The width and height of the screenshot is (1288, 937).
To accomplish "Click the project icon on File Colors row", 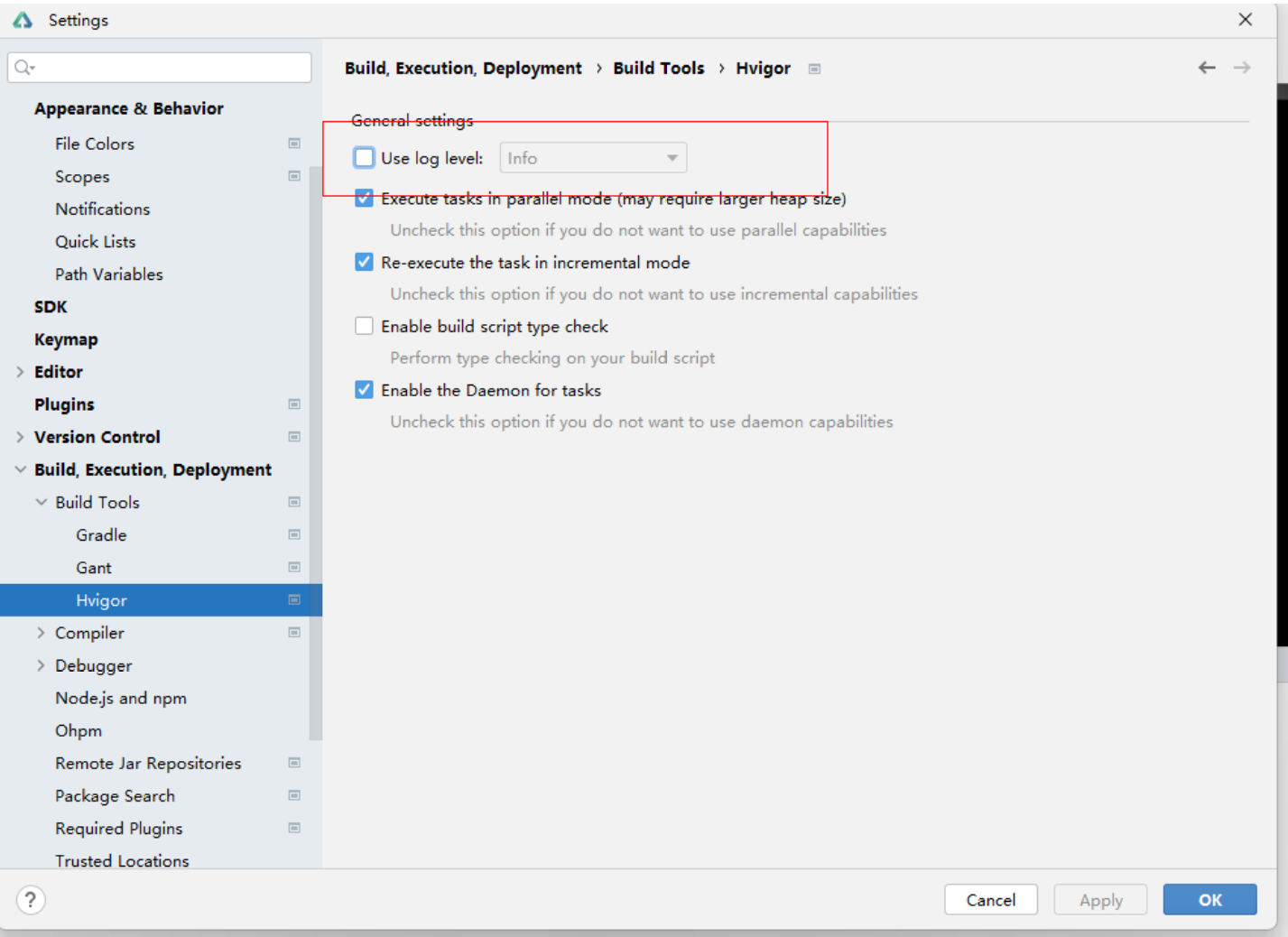I will pyautogui.click(x=294, y=144).
